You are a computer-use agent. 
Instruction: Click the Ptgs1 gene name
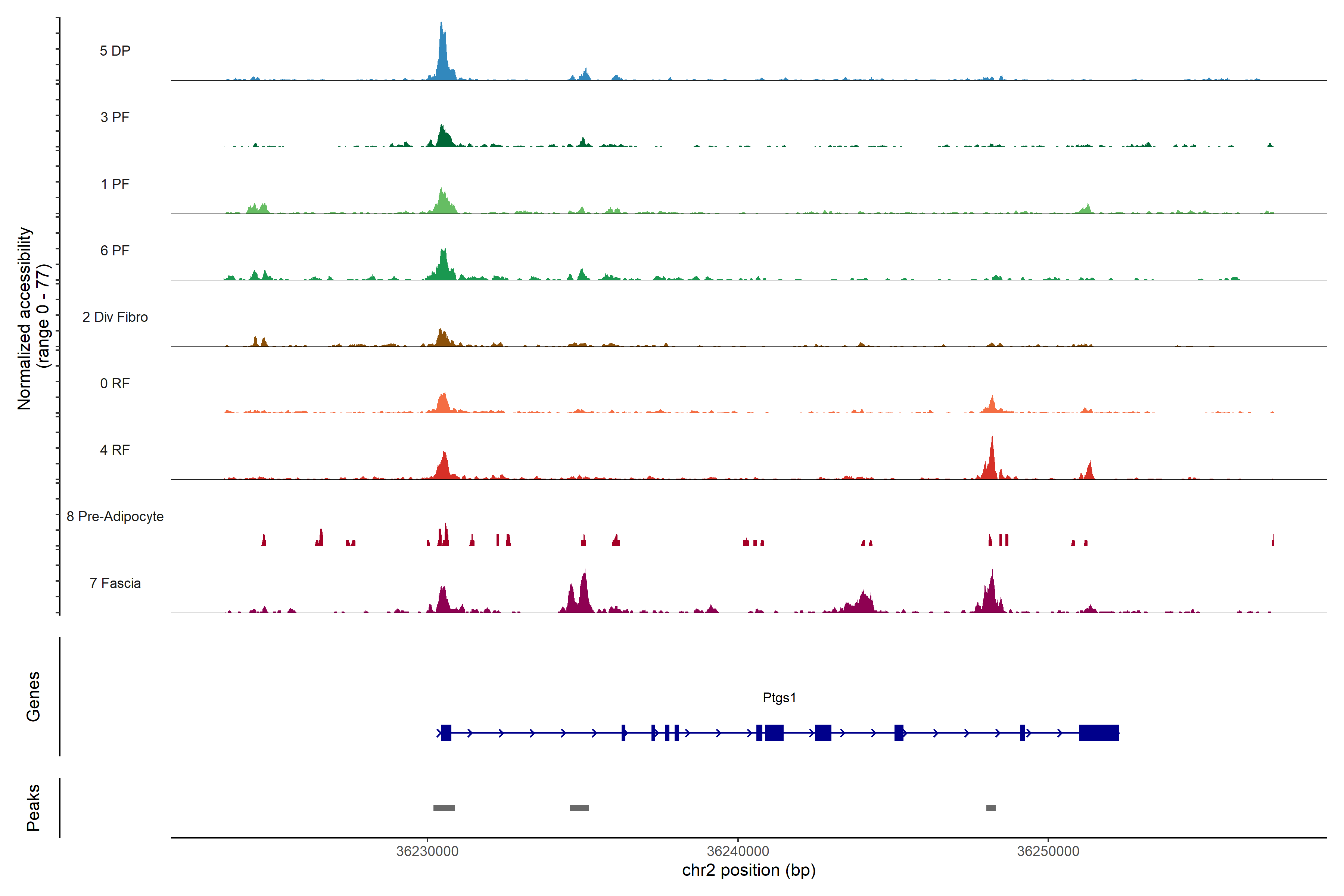[779, 697]
